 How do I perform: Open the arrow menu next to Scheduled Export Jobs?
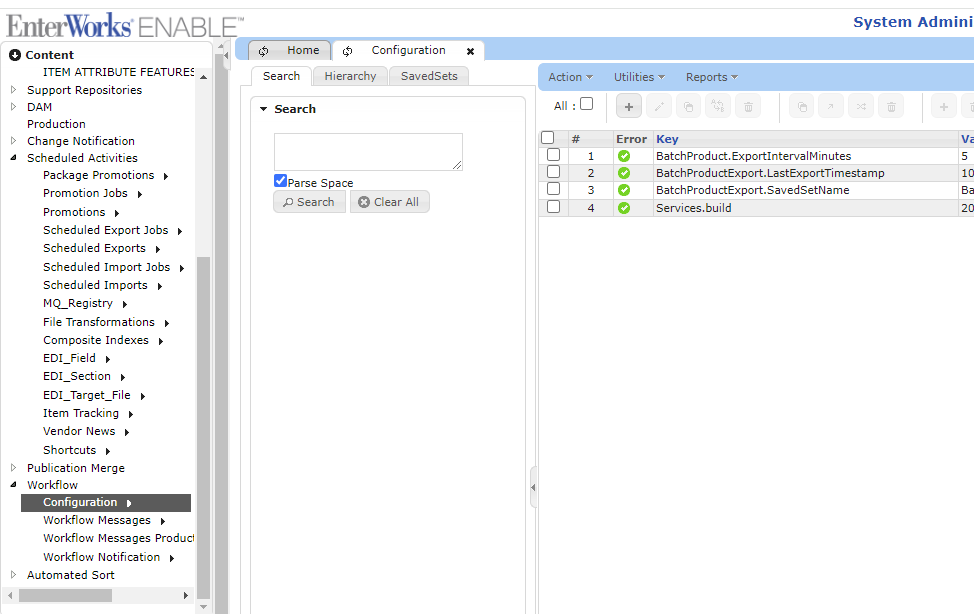(180, 231)
